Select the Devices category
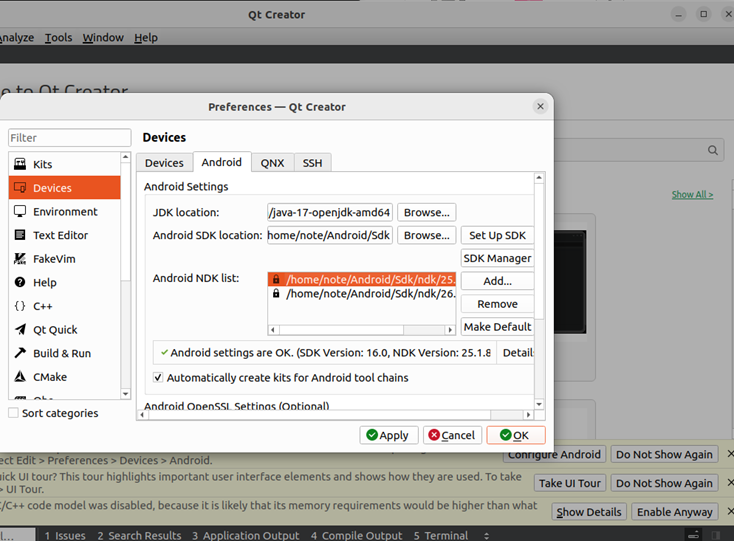The image size is (734, 541). click(65, 188)
